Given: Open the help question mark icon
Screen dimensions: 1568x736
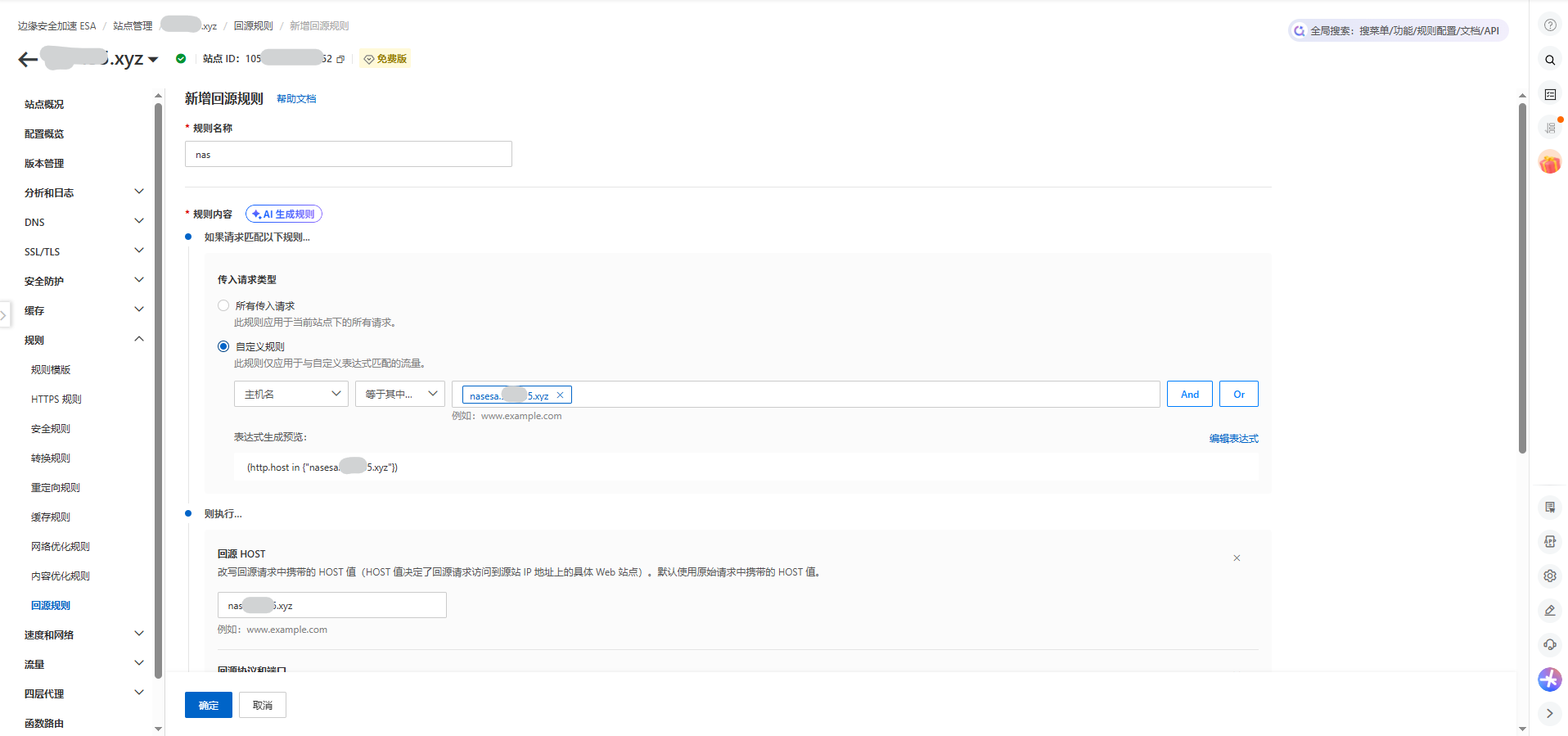Looking at the screenshot, I should (x=1550, y=25).
